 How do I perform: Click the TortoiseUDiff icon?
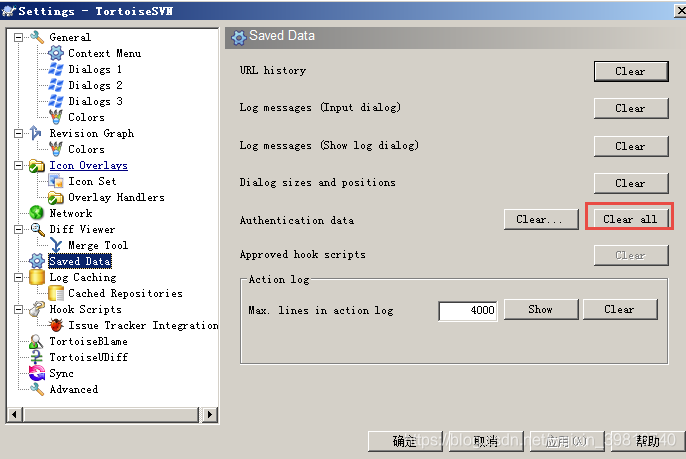[36, 357]
